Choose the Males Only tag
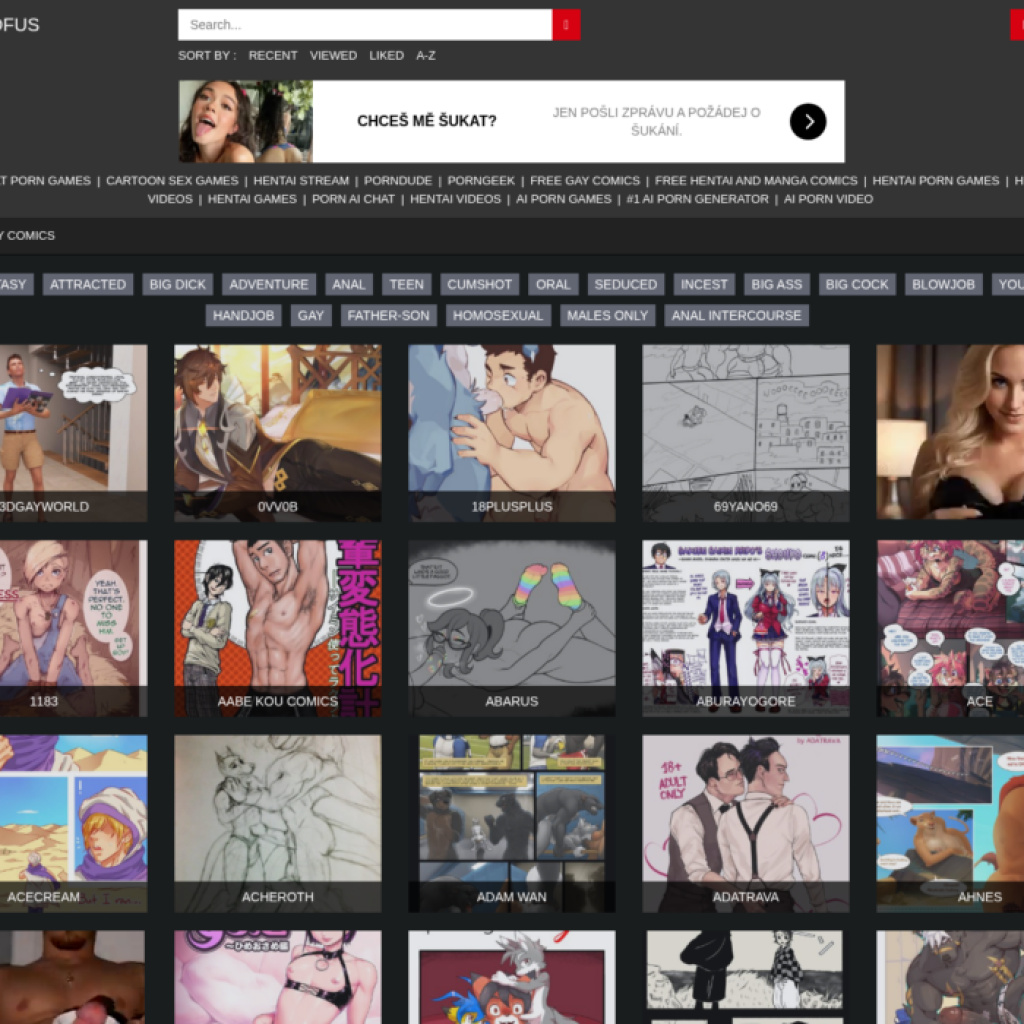Screen dimensions: 1024x1024 click(x=608, y=316)
